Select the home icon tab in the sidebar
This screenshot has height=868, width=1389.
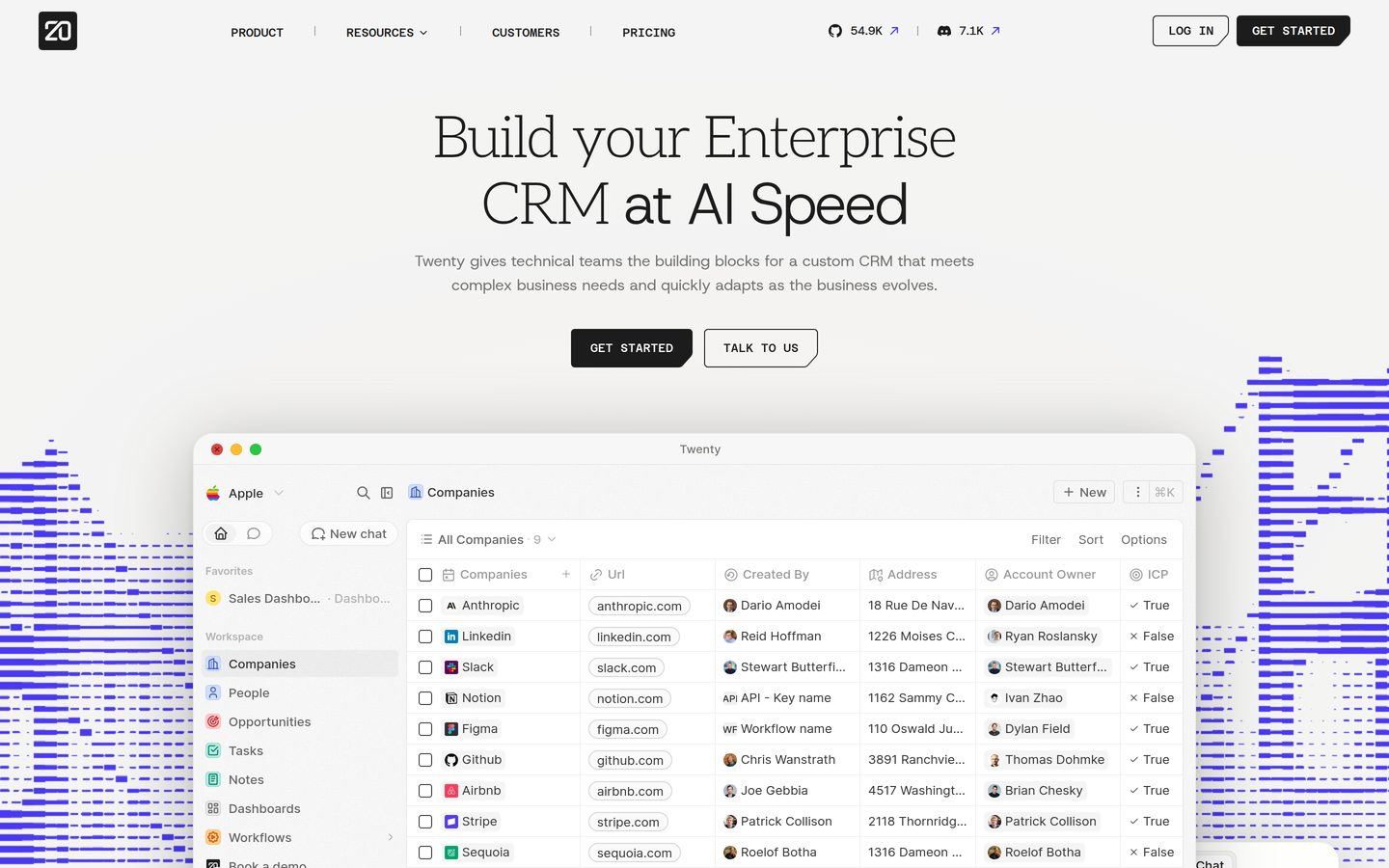221,533
